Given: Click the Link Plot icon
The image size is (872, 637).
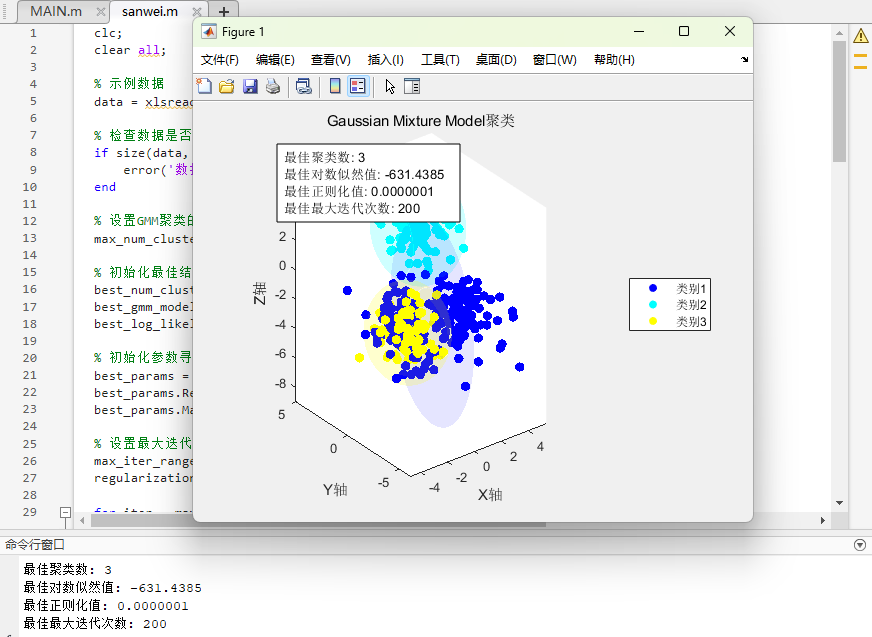Looking at the screenshot, I should pos(304,86).
